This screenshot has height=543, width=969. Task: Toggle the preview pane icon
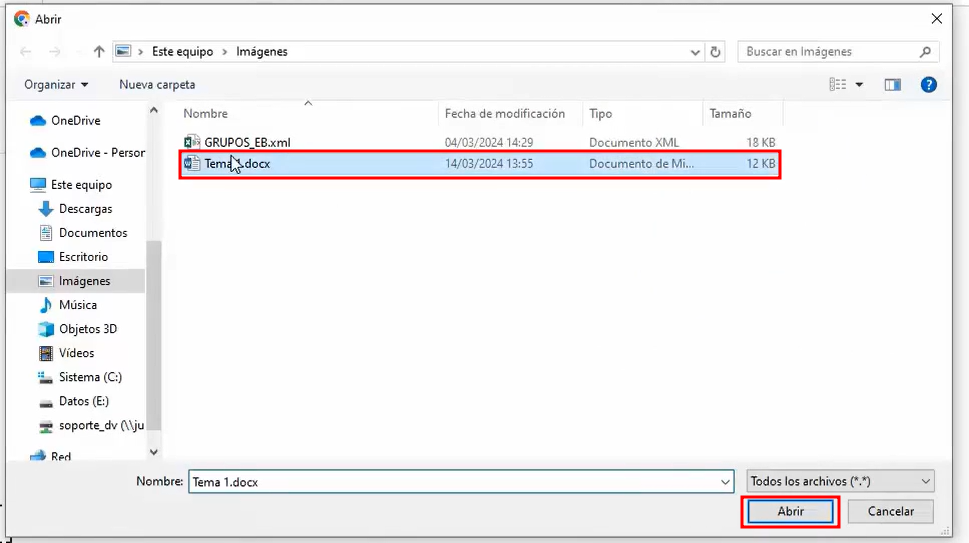[x=892, y=85]
